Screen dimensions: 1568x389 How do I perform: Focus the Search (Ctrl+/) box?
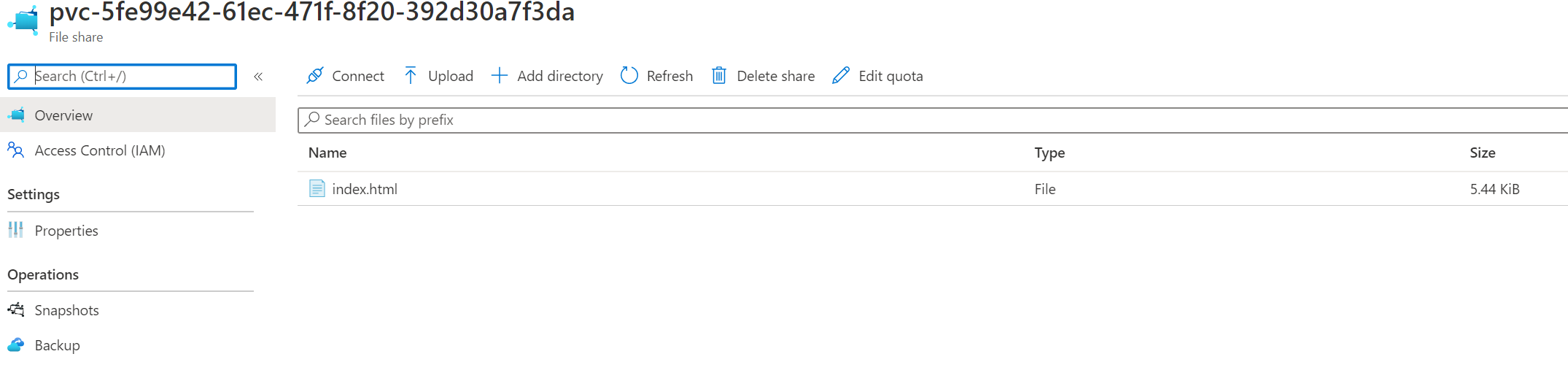(131, 76)
